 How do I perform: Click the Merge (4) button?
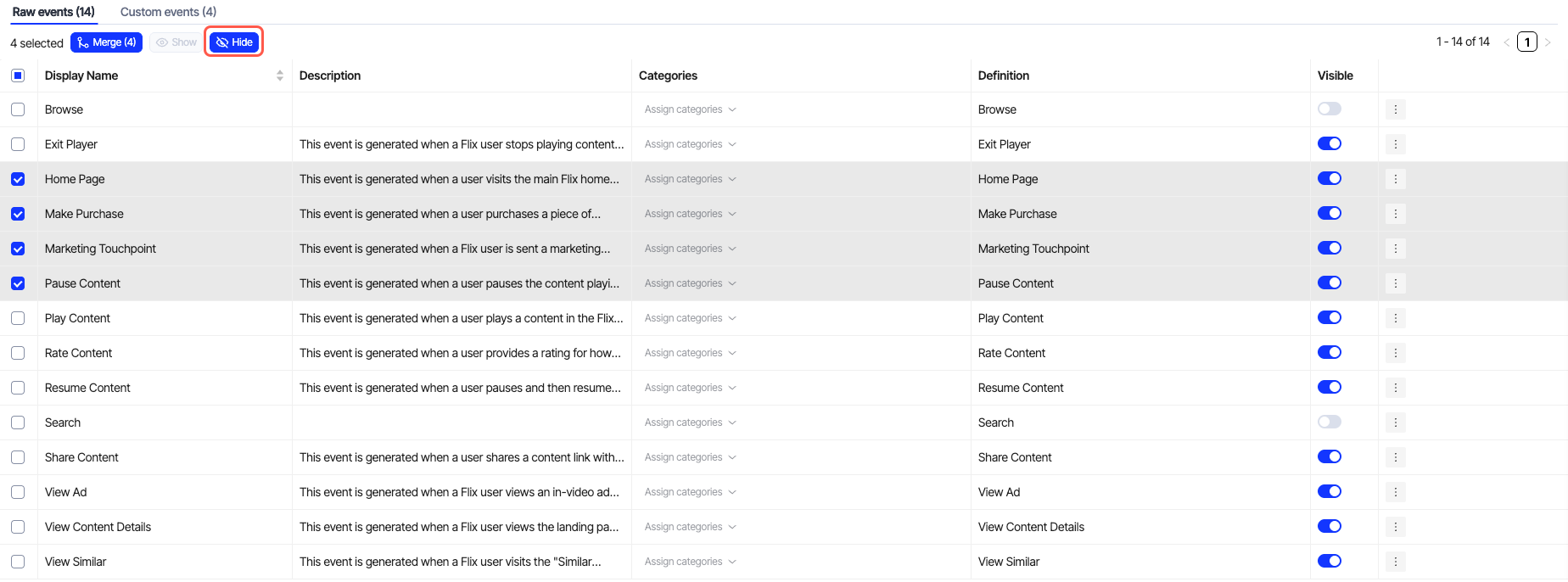(106, 42)
